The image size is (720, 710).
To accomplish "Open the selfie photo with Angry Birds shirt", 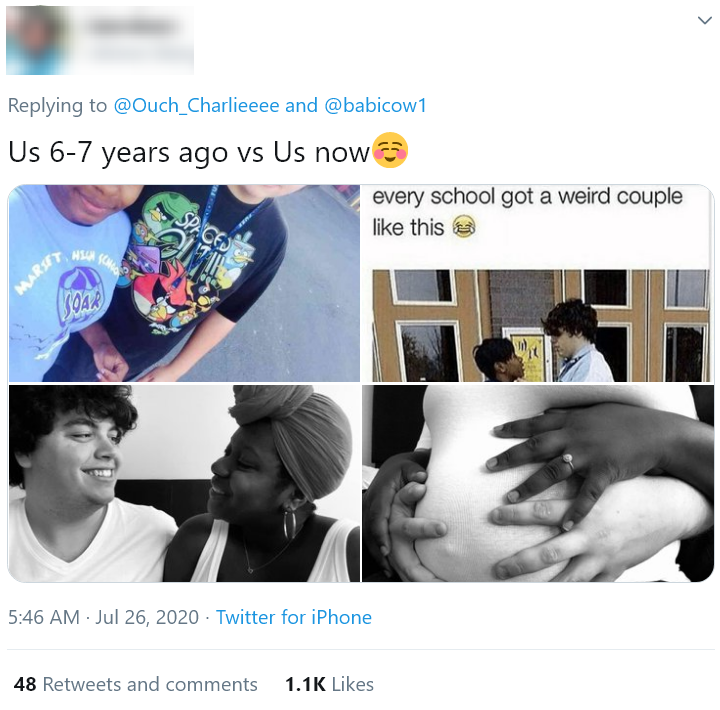I will click(184, 283).
